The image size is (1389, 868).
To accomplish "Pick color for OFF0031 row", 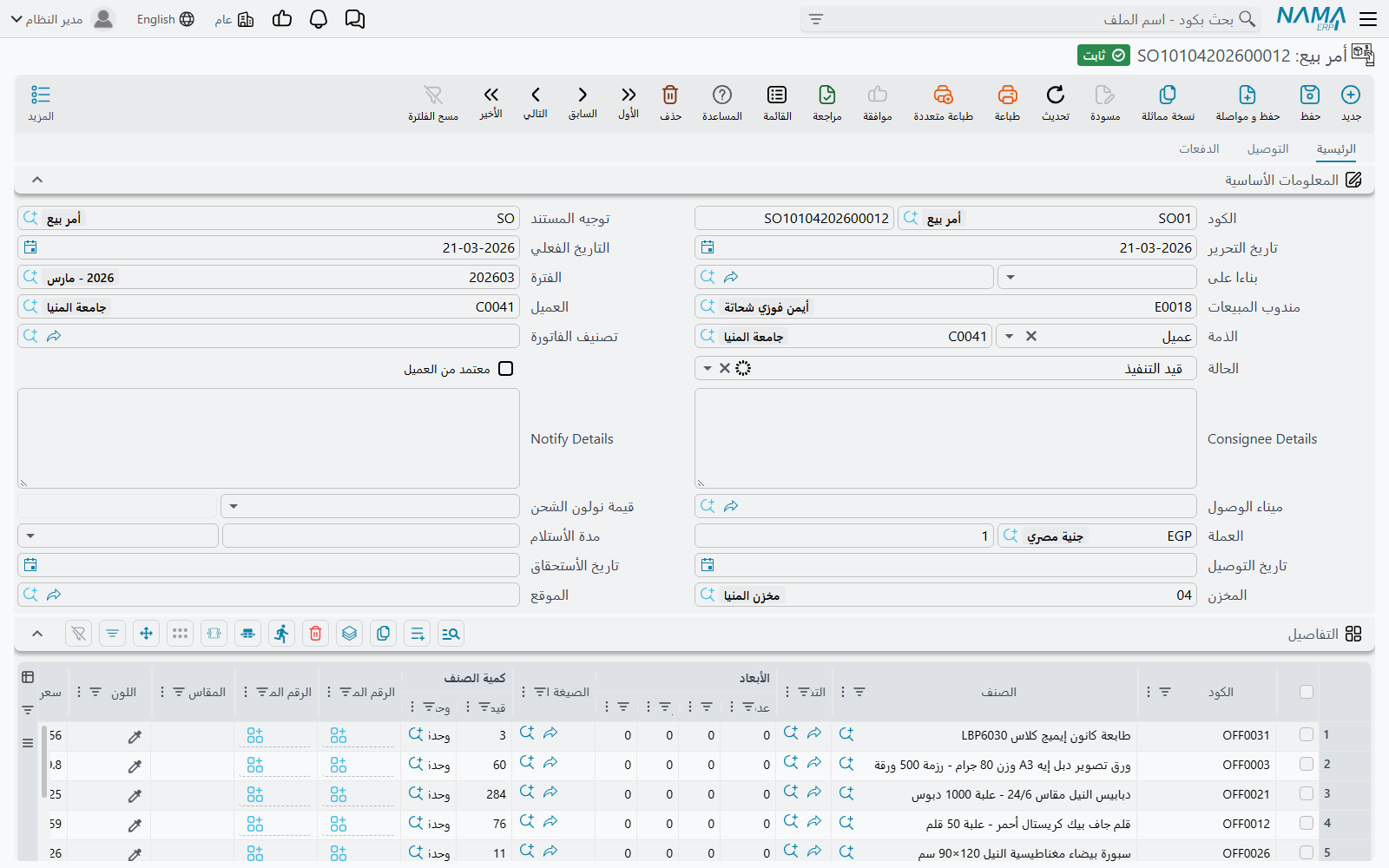I will point(135,737).
